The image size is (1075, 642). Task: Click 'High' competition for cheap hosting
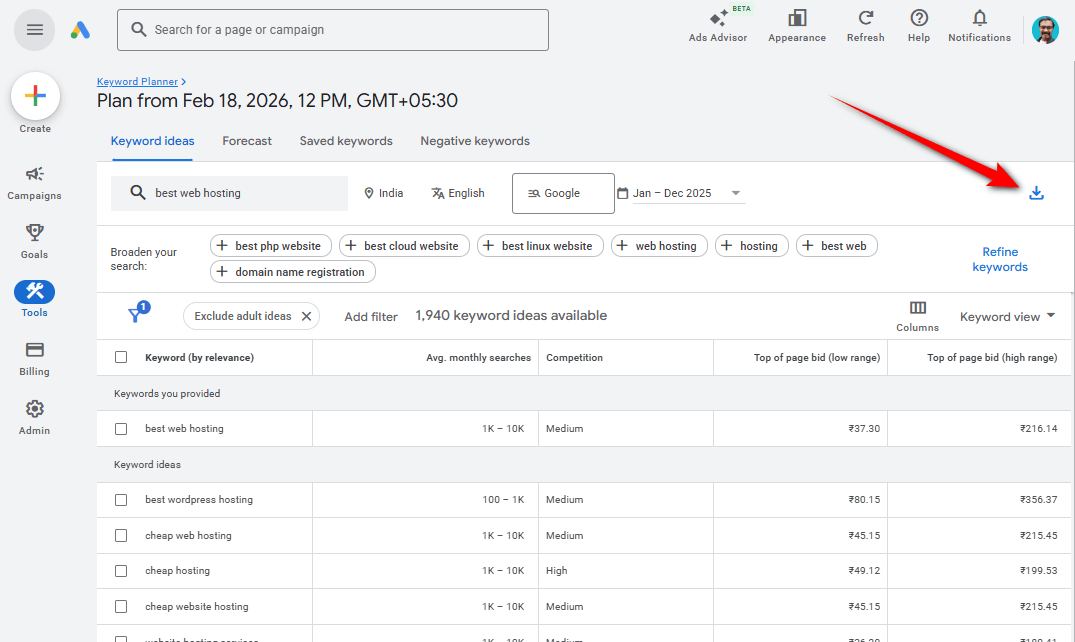(x=556, y=571)
